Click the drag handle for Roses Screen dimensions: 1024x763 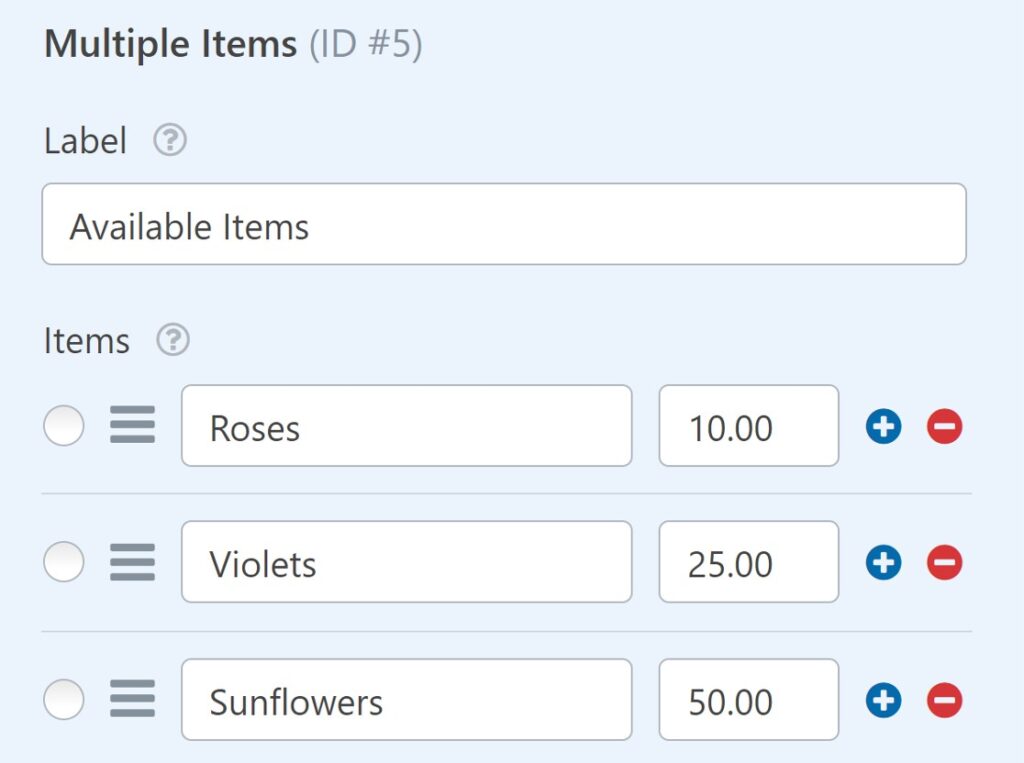tap(131, 426)
